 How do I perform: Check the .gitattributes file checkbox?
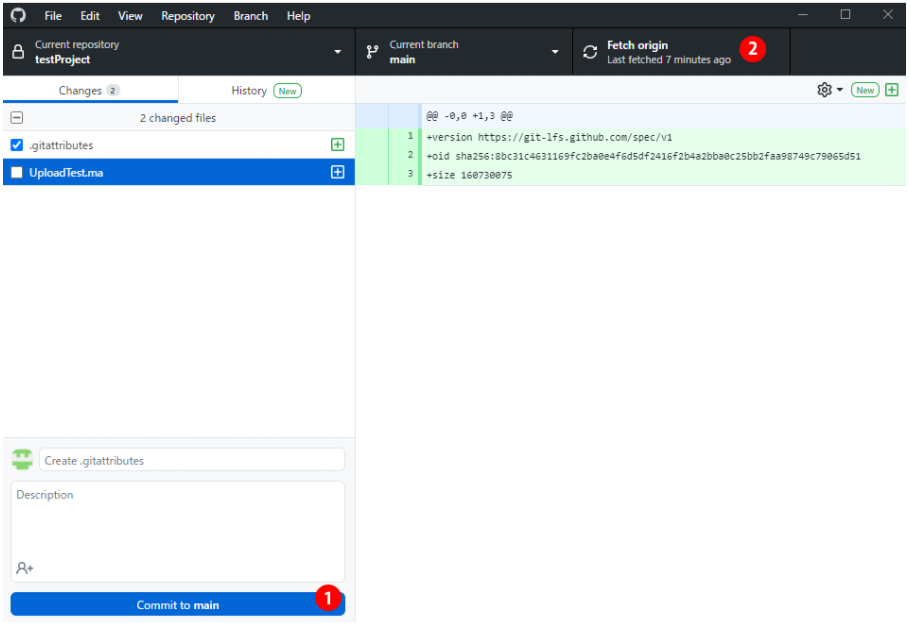tap(17, 145)
